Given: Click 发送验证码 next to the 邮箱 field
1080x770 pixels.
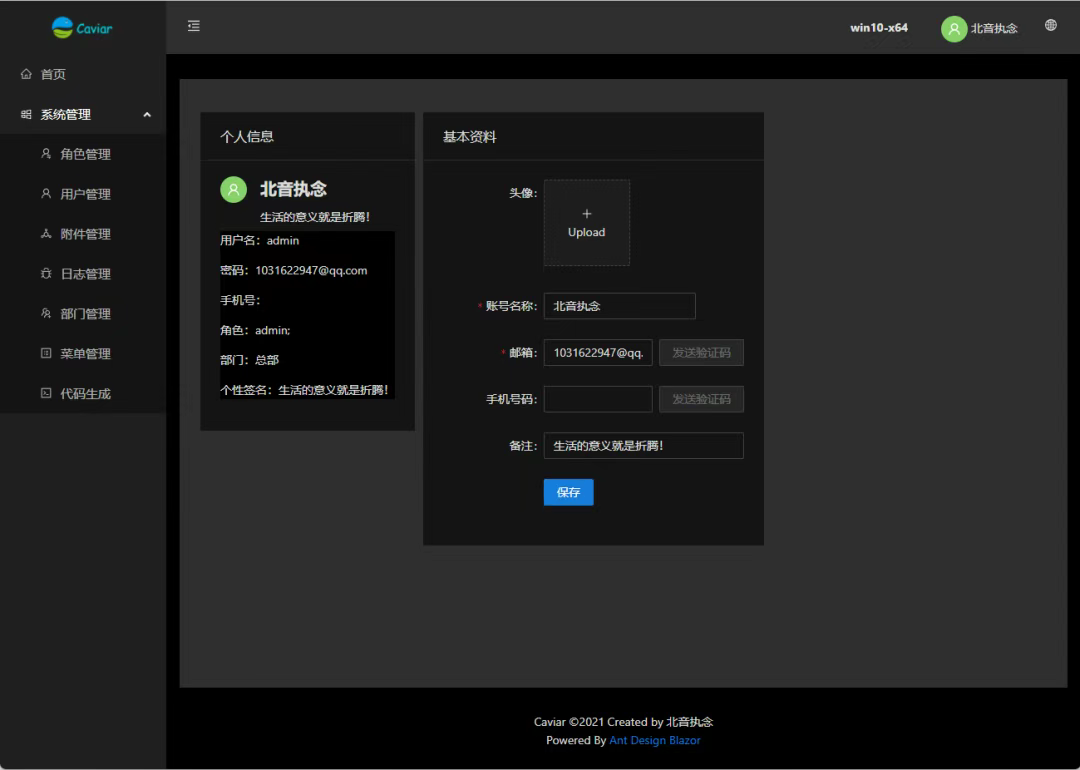Looking at the screenshot, I should tap(701, 353).
